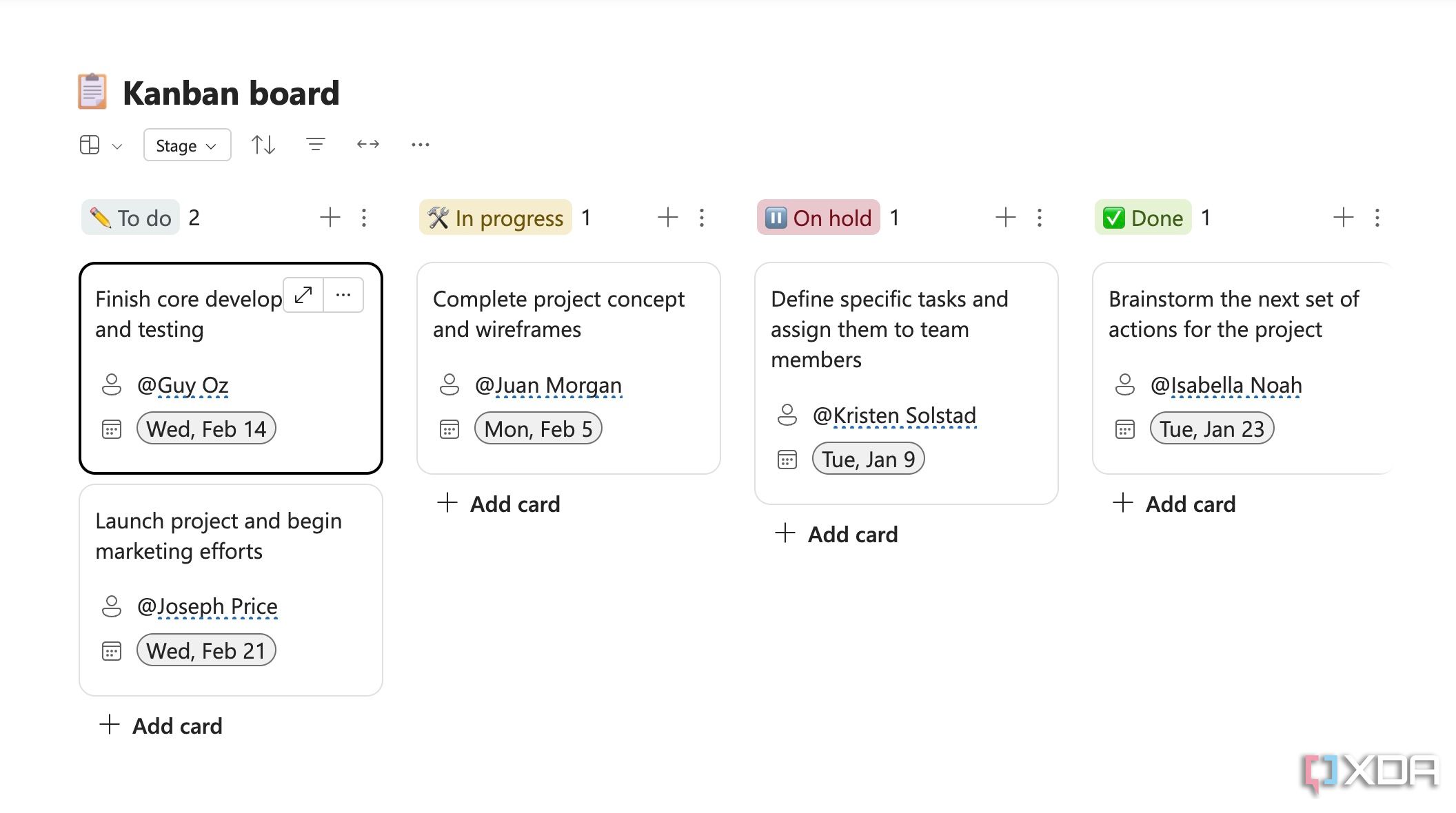The height and width of the screenshot is (813, 1456).
Task: Click Add card under In progress
Action: click(x=499, y=504)
